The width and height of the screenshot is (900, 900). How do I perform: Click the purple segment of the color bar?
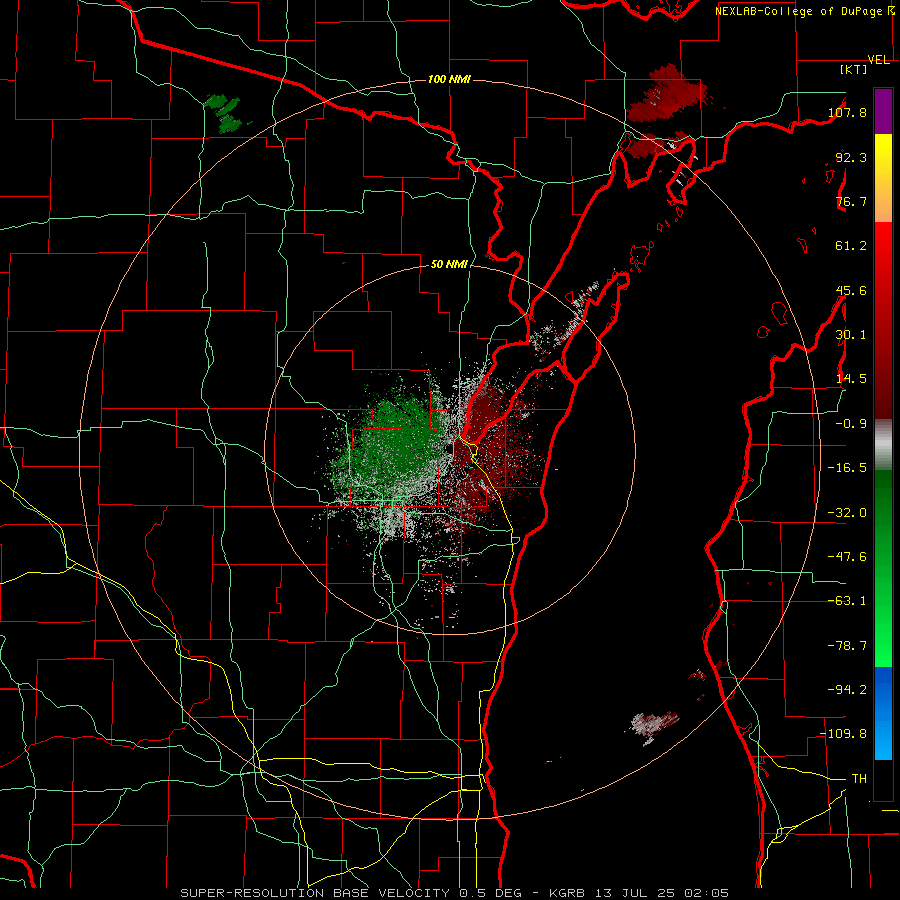(x=883, y=111)
